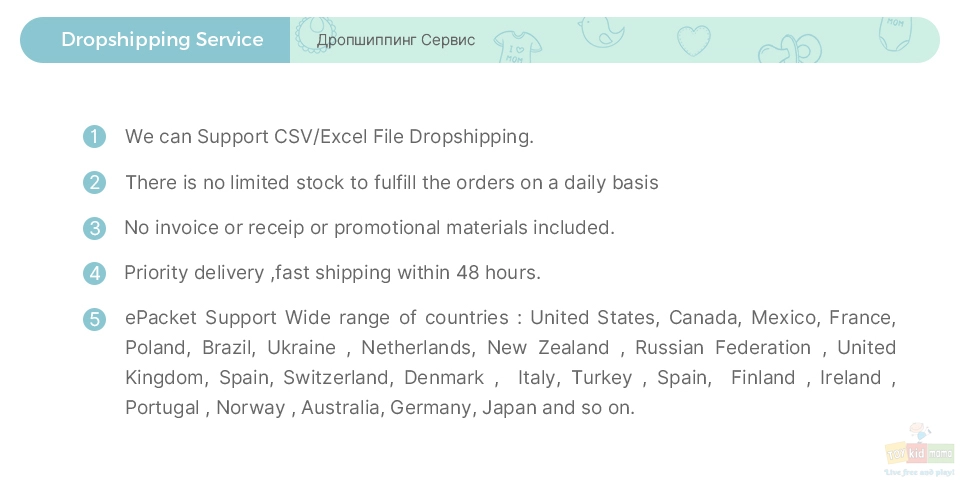Click the number 1 bullet icon
This screenshot has height=480, width=960.
(94, 136)
